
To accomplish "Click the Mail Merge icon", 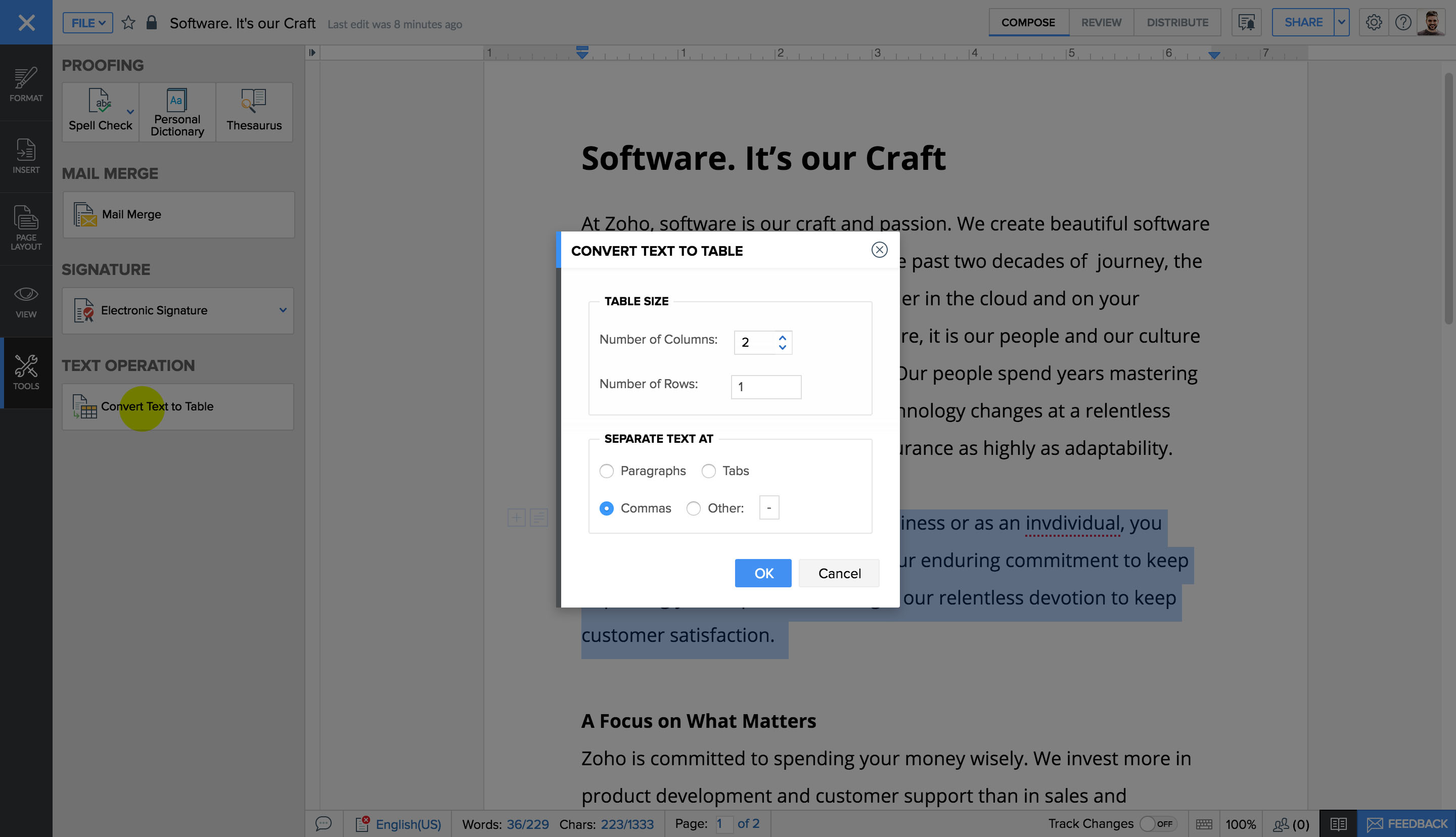I will (x=85, y=214).
